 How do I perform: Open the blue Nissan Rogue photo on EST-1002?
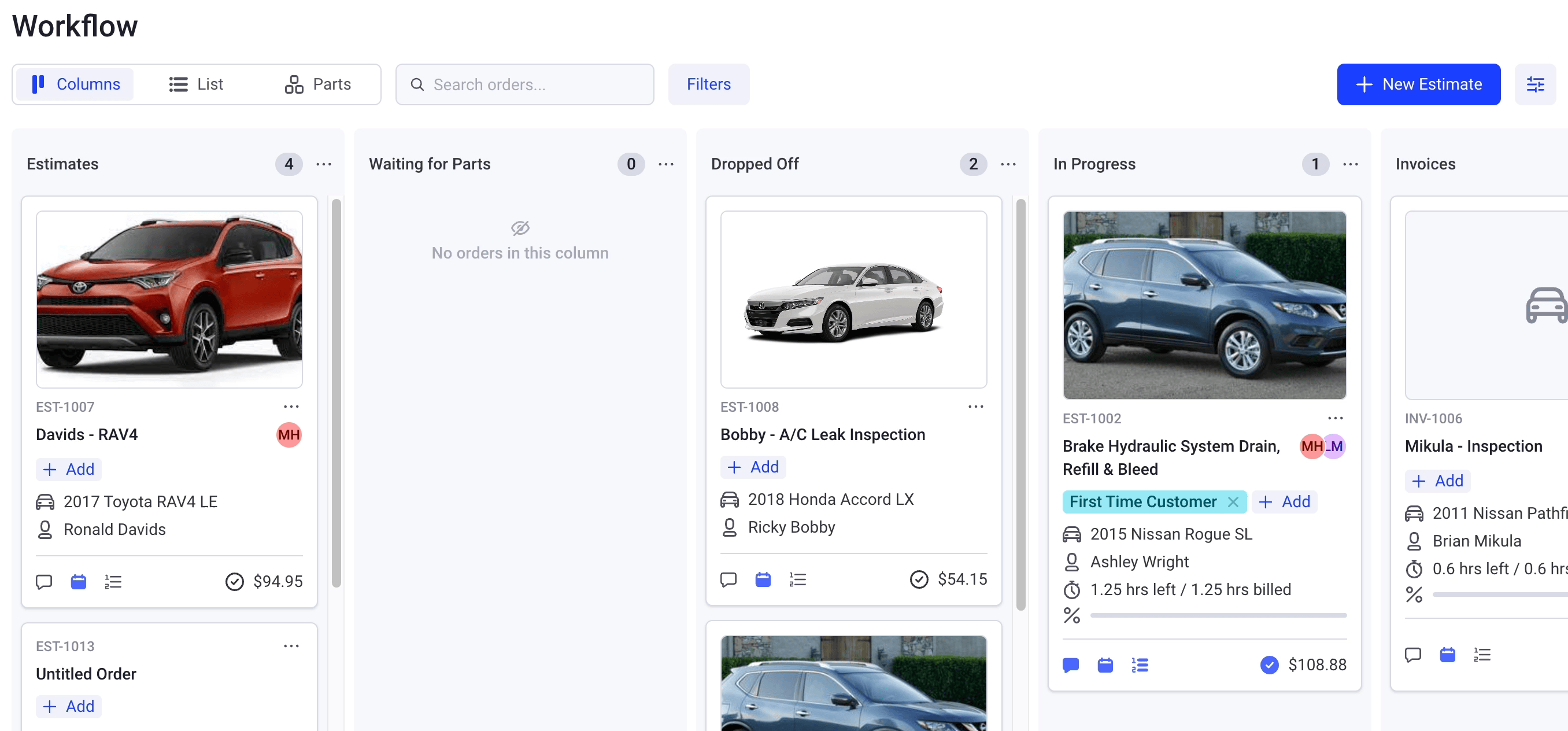(1204, 305)
